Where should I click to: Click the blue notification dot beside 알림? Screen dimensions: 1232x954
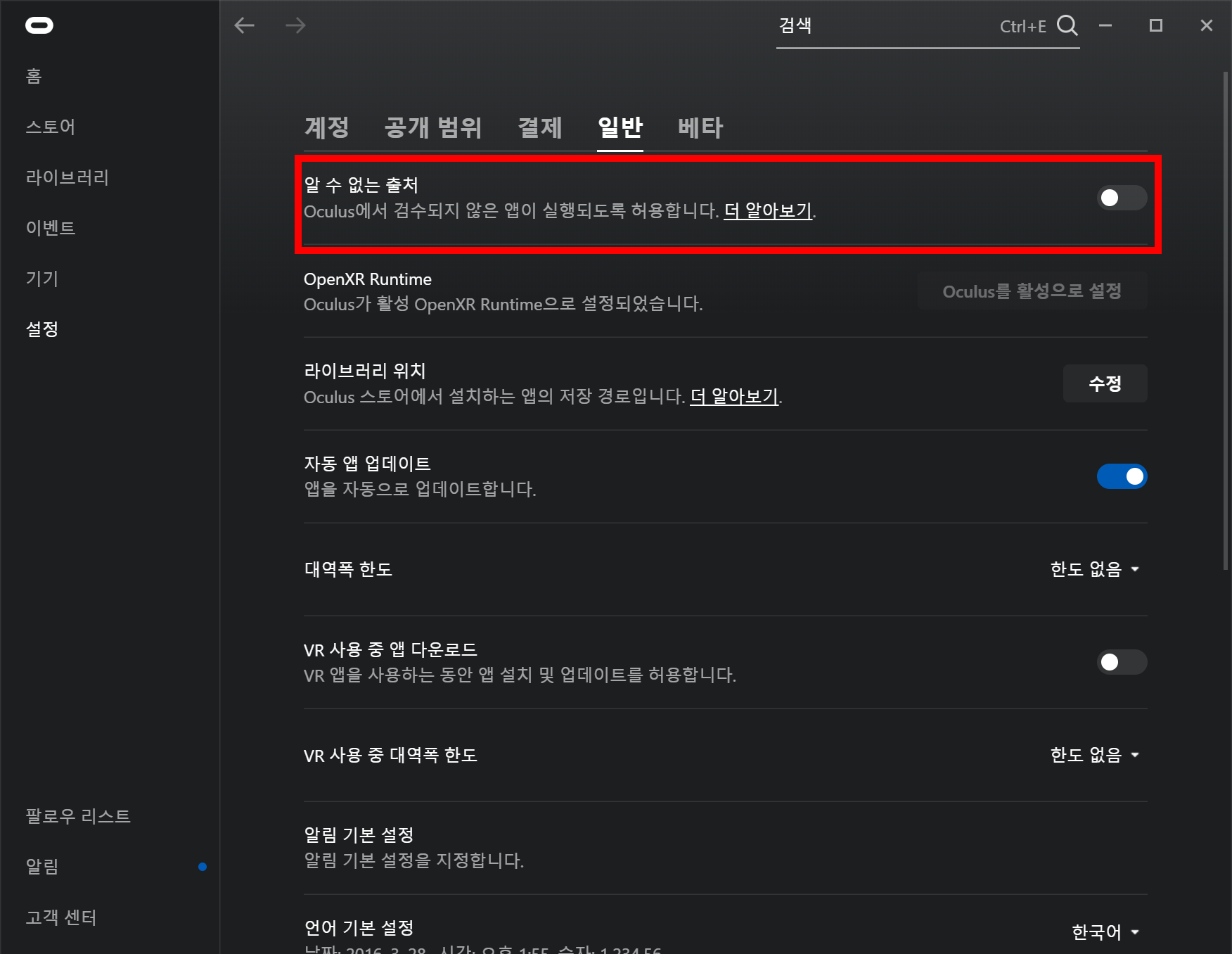(x=203, y=867)
